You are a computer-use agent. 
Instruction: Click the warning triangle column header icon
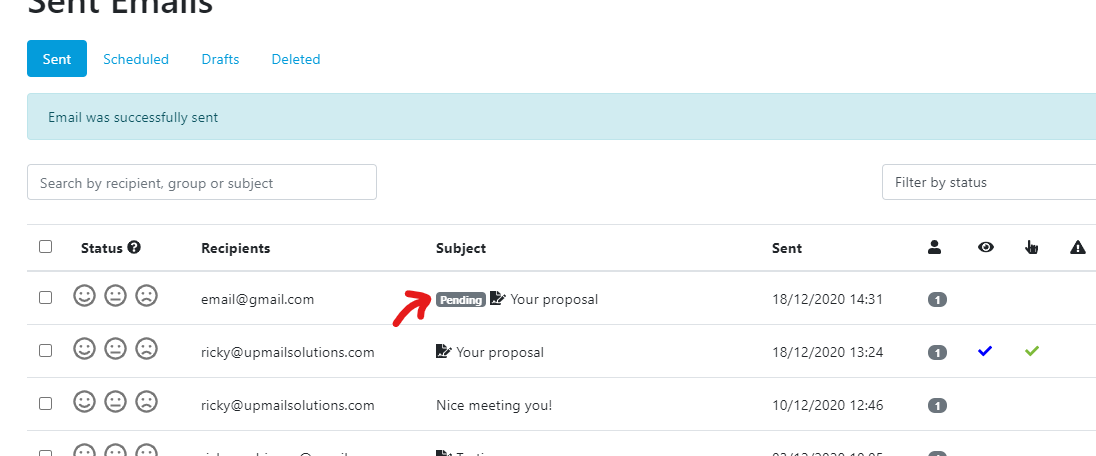pos(1078,247)
